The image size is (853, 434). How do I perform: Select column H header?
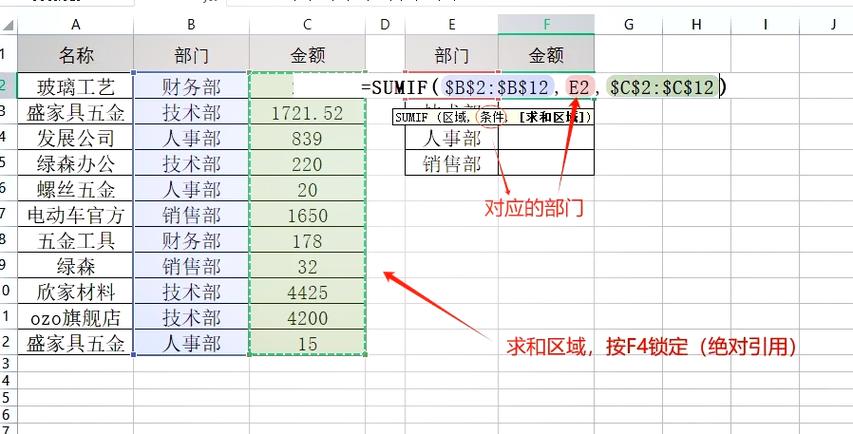click(x=696, y=24)
